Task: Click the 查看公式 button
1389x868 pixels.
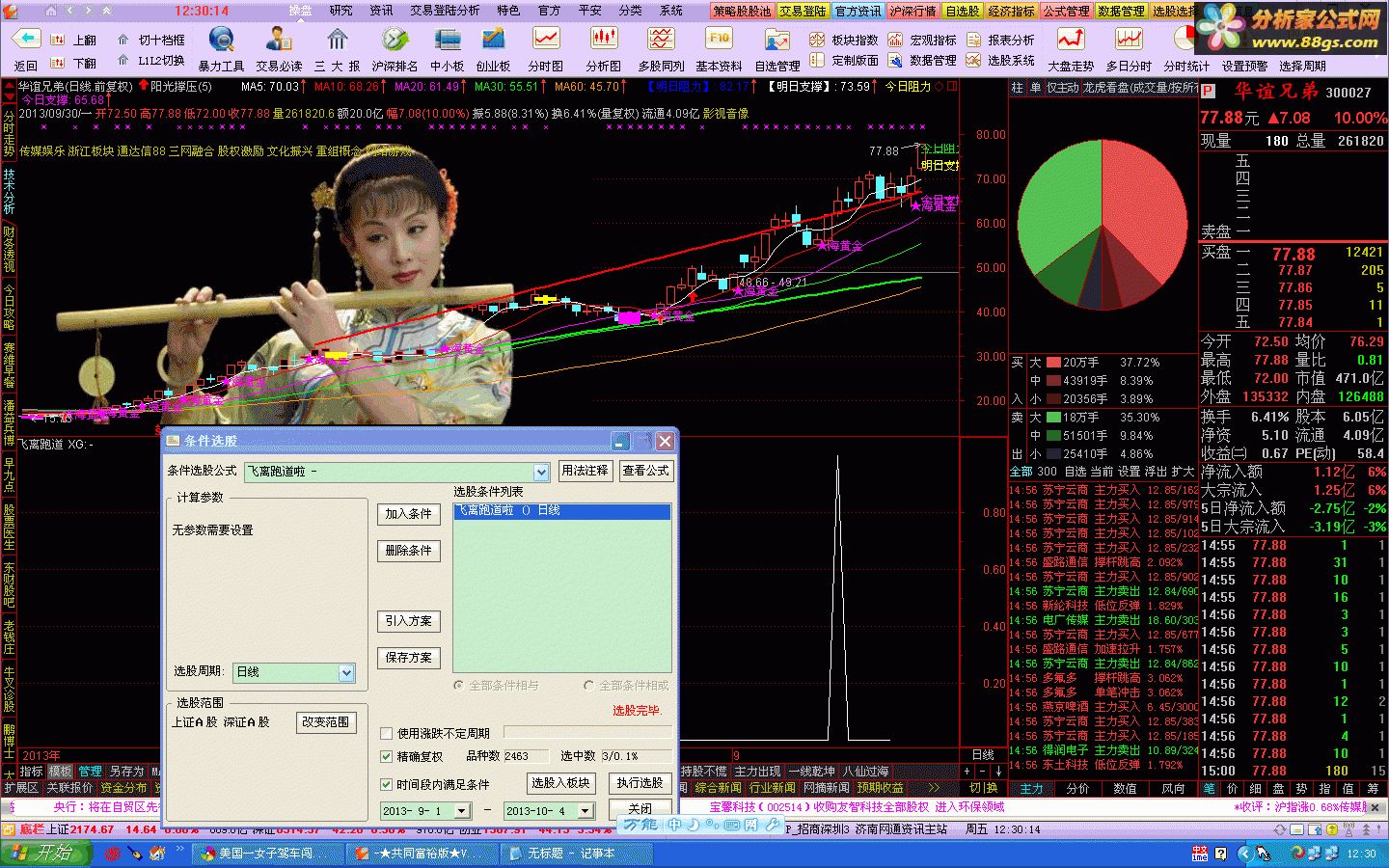Action: pos(645,471)
